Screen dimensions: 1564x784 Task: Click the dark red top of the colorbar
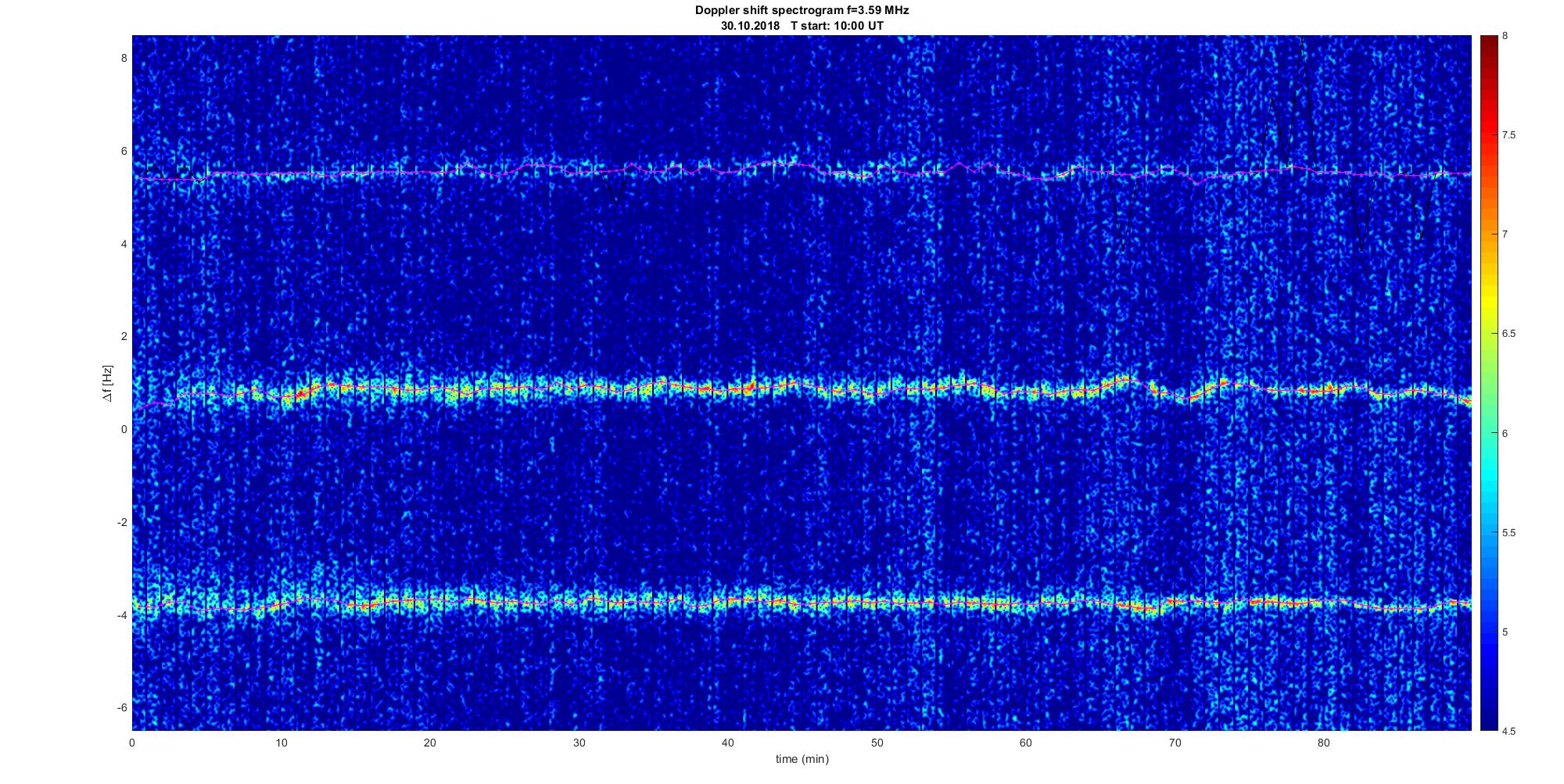click(x=1488, y=43)
